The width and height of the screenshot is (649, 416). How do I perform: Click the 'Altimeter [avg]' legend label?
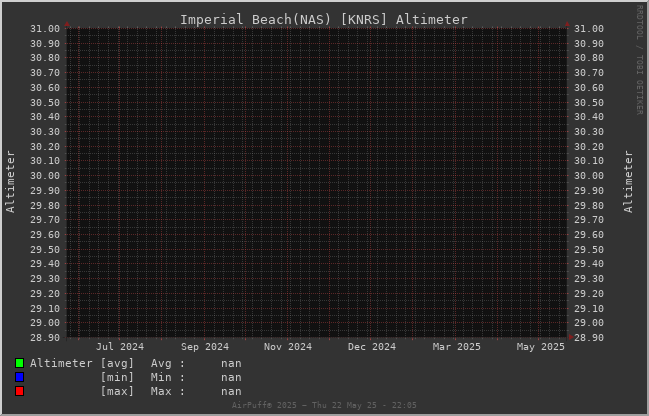point(82,363)
